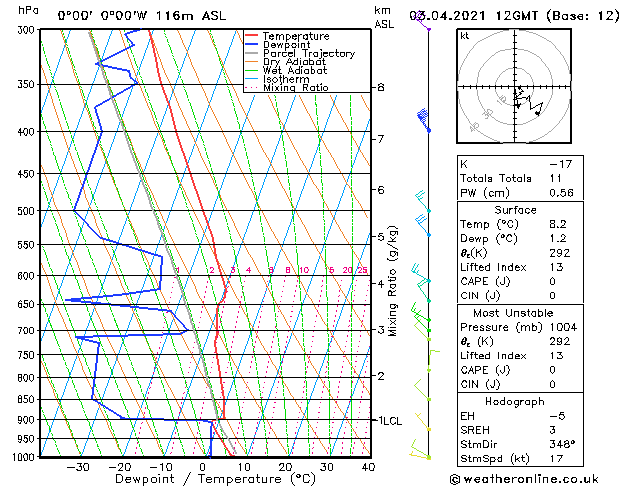The width and height of the screenshot is (629, 486).
Task: Click the purple wind barb at 300 hPa
Action: pyautogui.click(x=422, y=21)
